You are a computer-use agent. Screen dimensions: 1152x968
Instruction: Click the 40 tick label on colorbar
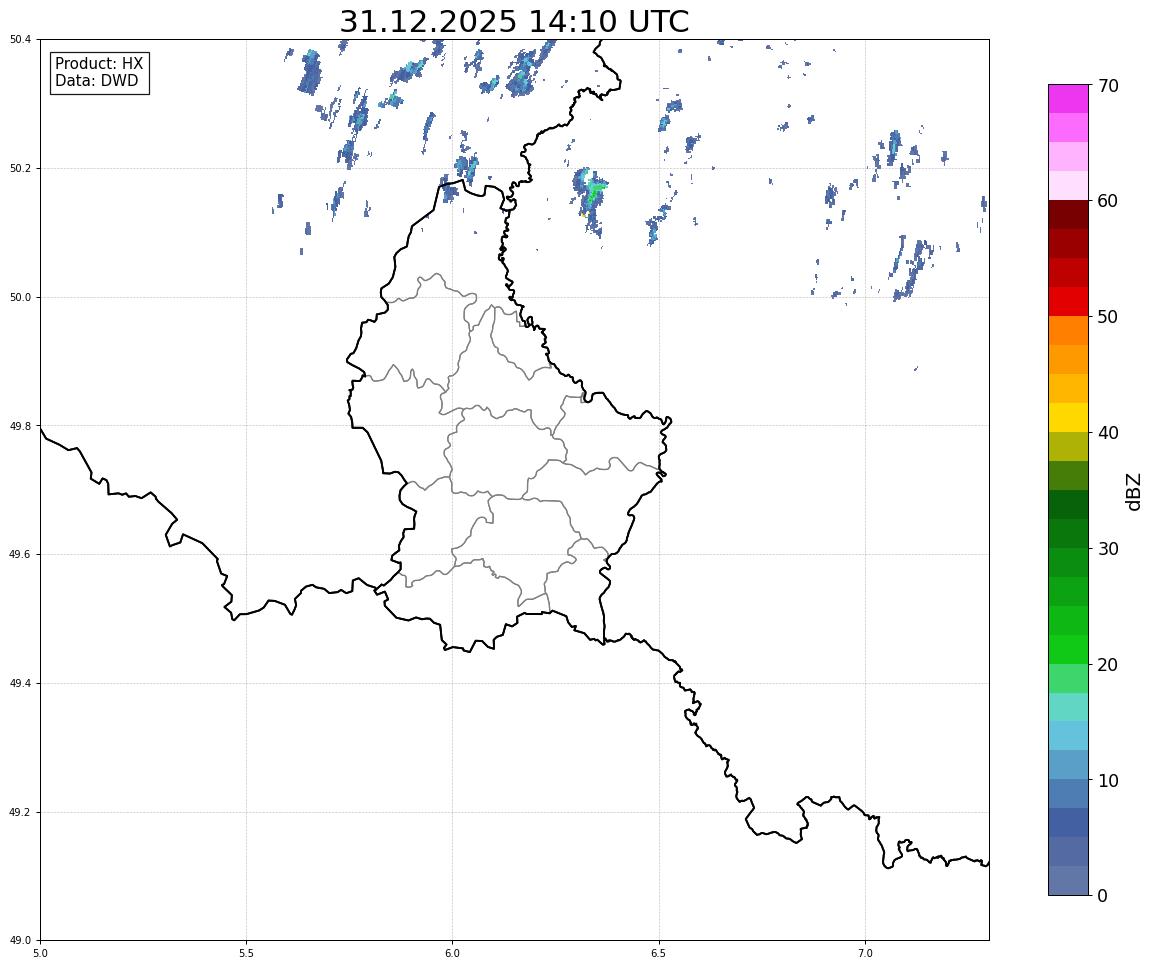pyautogui.click(x=1108, y=433)
